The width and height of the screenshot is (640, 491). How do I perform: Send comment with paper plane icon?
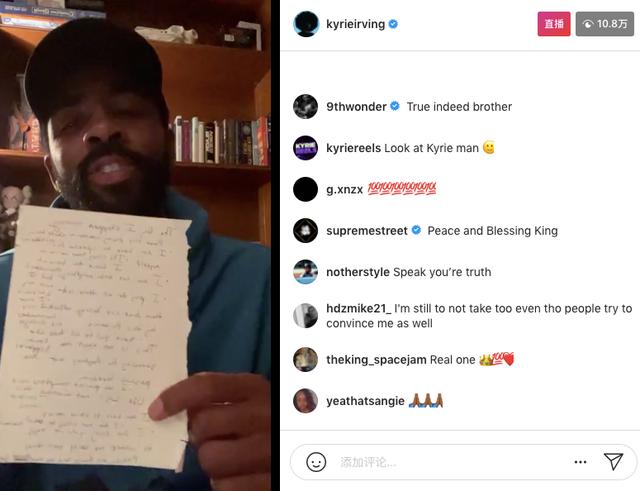coord(613,462)
